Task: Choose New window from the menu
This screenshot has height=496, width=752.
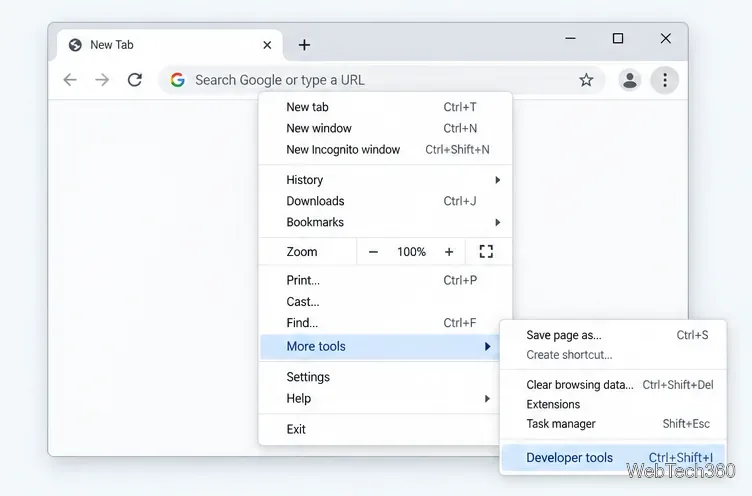Action: [386, 128]
